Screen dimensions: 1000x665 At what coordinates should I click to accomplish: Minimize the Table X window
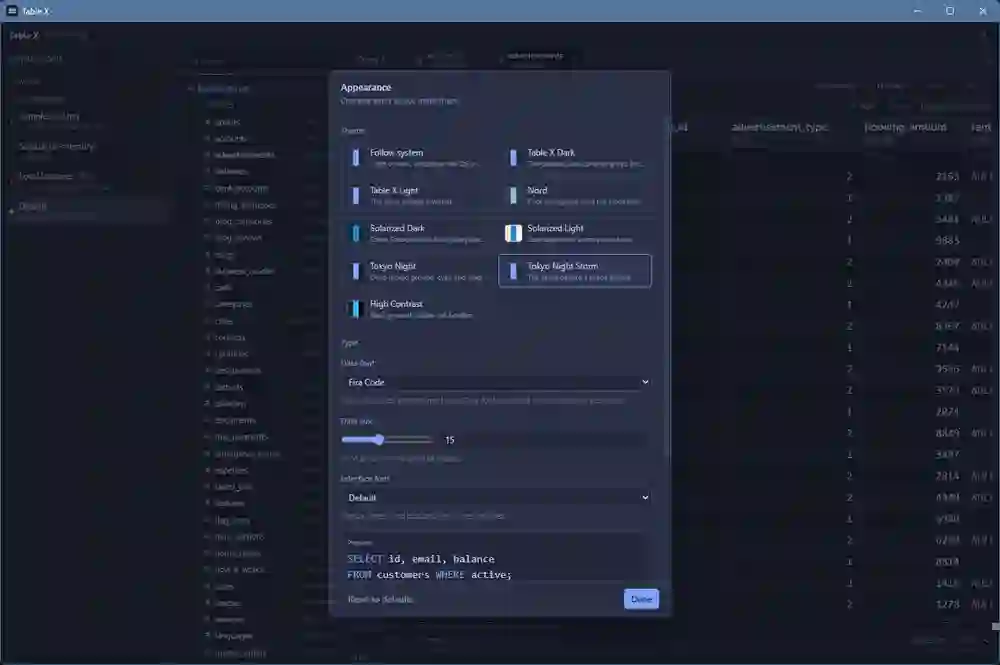tap(917, 11)
